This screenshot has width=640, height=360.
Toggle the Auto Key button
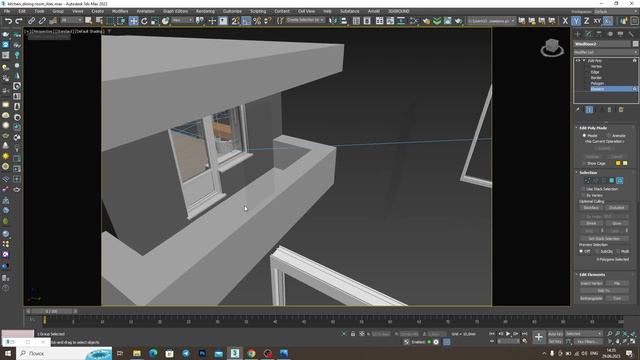click(555, 334)
